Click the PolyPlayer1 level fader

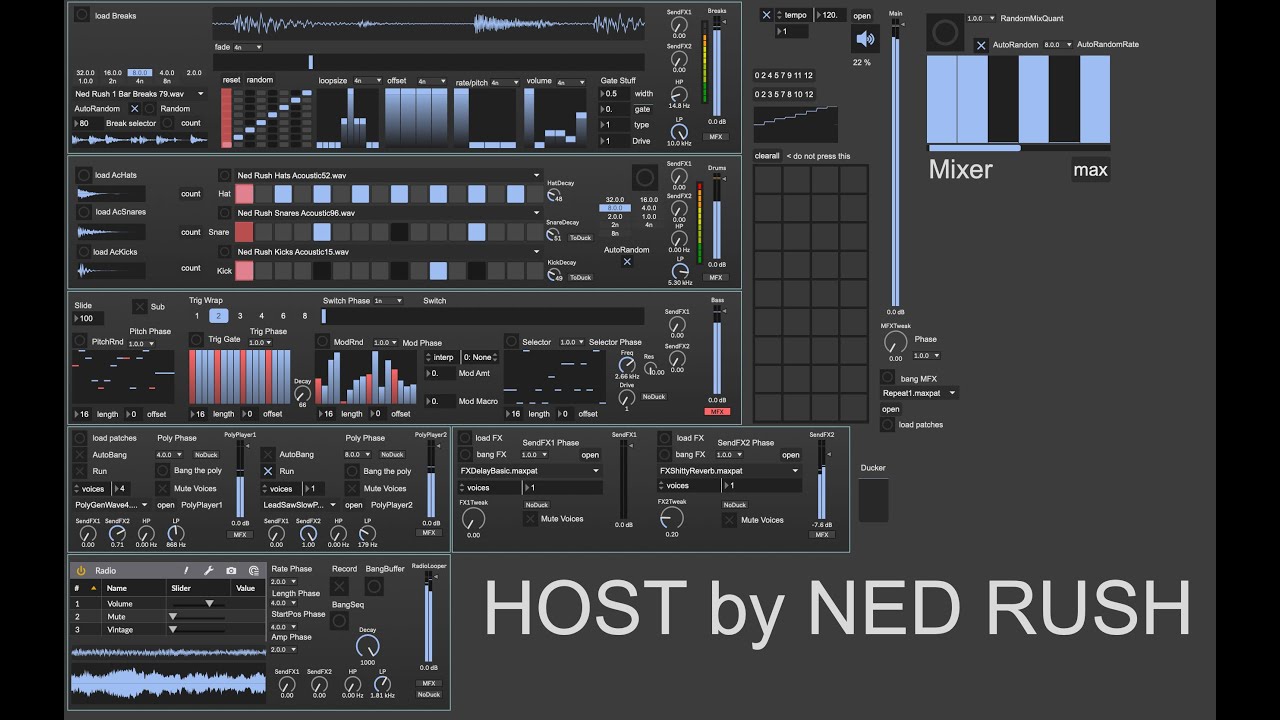tap(240, 478)
